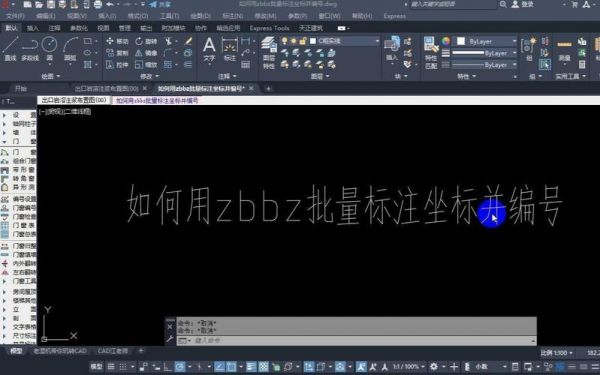Click the Mirror (镜像) tool
Image resolution: width=600 pixels, height=375 pixels.
pos(146,53)
